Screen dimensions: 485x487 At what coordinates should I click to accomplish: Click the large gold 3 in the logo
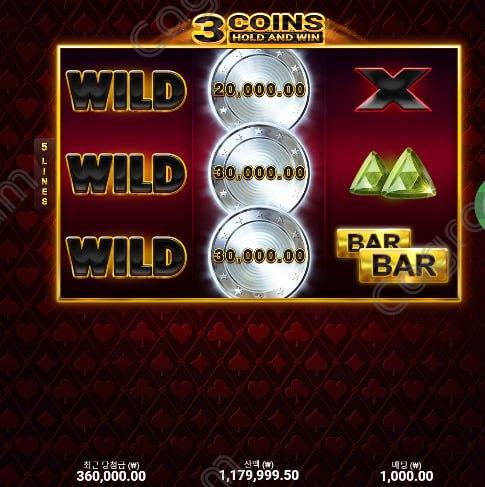209,31
